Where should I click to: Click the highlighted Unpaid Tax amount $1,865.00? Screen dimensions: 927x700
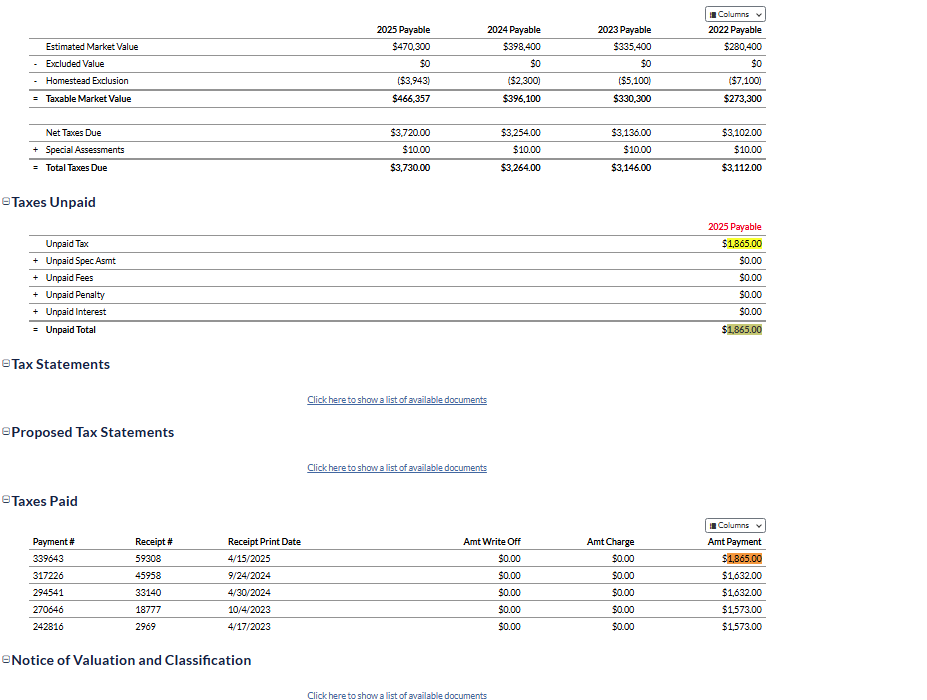[x=743, y=244]
